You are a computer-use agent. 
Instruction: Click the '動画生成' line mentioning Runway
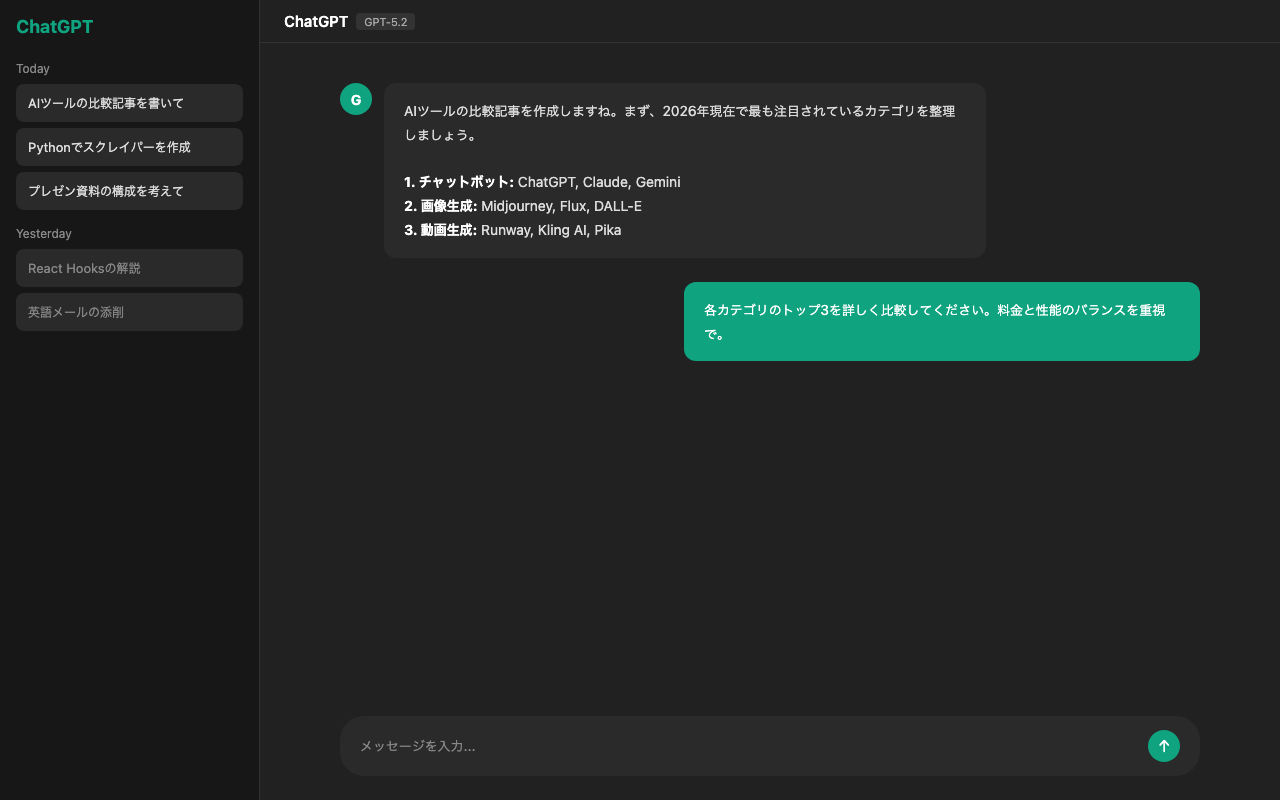pos(512,230)
